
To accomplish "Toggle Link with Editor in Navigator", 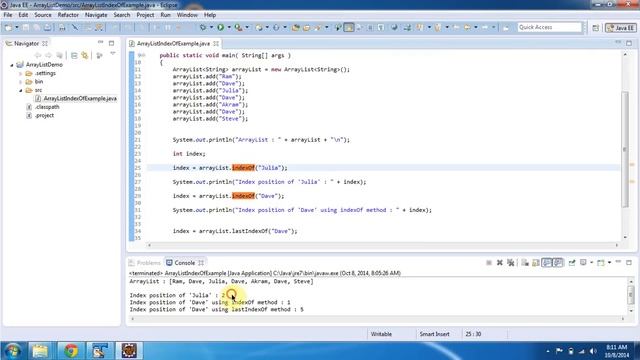I will pyautogui.click(x=85, y=55).
